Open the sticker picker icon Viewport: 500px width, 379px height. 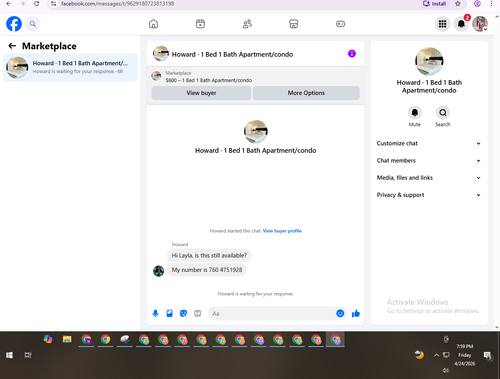click(183, 313)
